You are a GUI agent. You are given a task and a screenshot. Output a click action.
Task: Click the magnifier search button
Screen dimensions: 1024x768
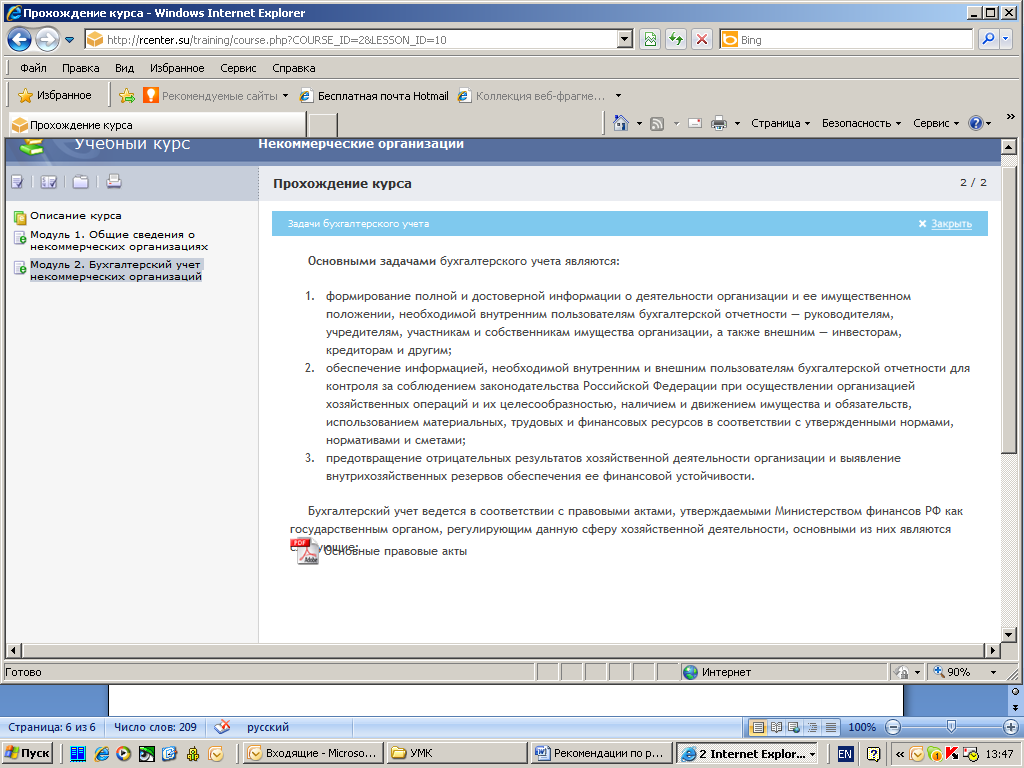tap(989, 39)
